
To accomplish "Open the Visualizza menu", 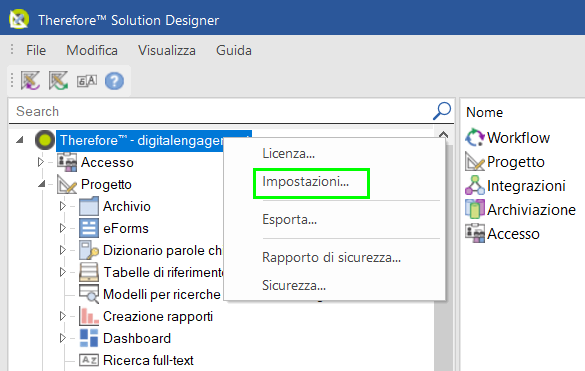I will 167,50.
